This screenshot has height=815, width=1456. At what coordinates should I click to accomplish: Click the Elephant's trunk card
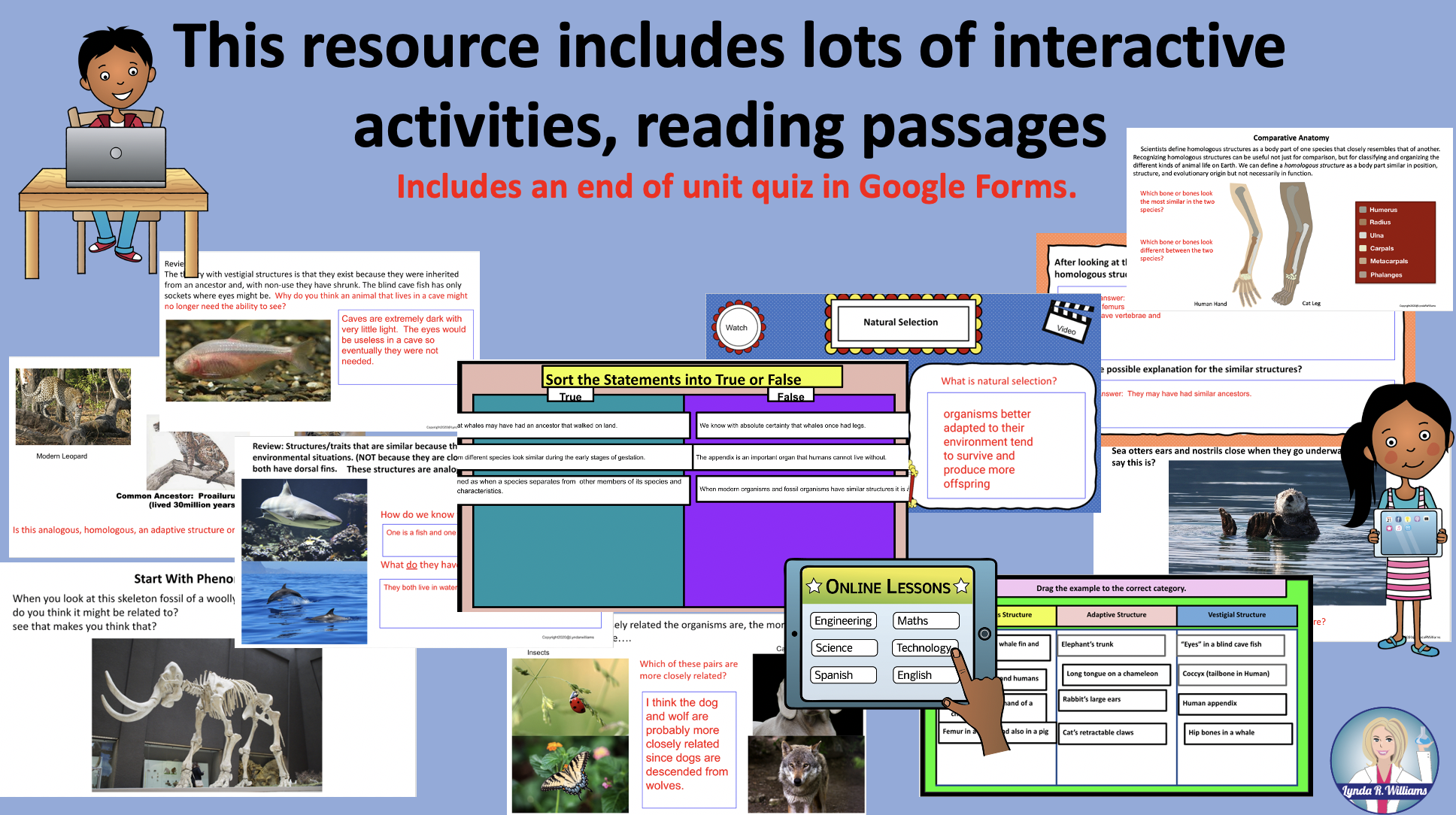(x=1112, y=644)
